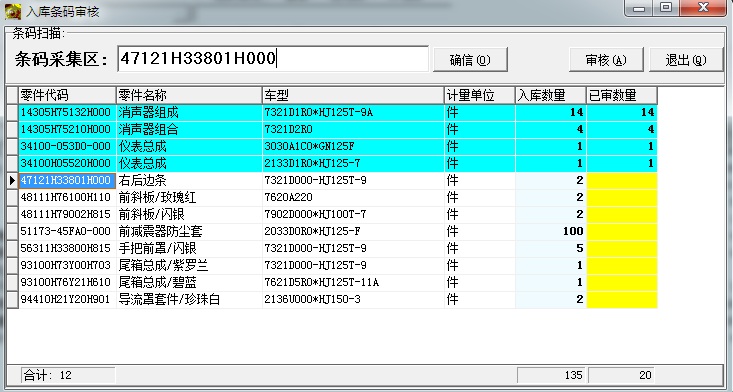Select cell 14305H75210H000
Screen dimensions: 733x392
click(67, 129)
